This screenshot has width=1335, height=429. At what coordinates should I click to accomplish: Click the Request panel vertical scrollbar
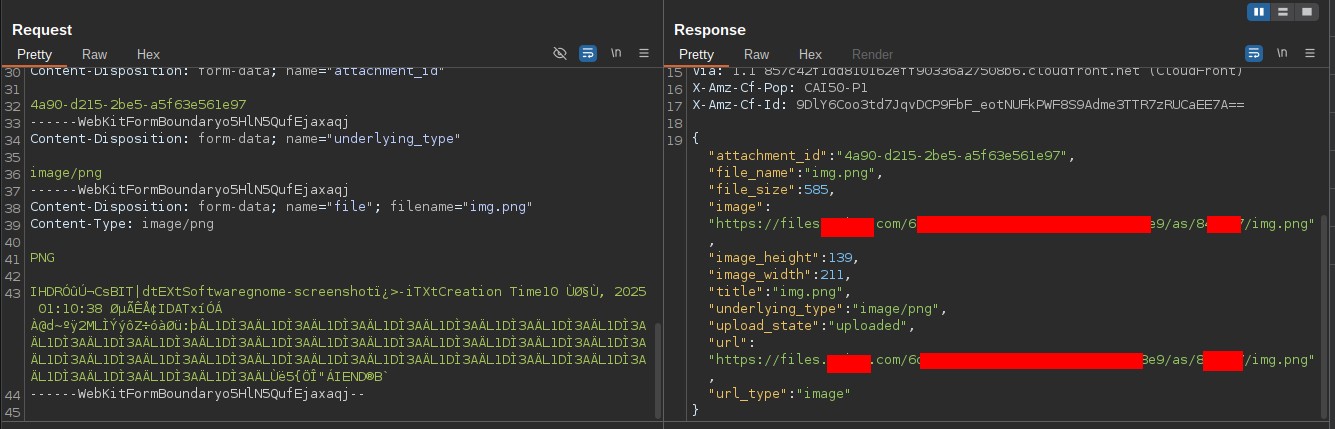tap(657, 370)
